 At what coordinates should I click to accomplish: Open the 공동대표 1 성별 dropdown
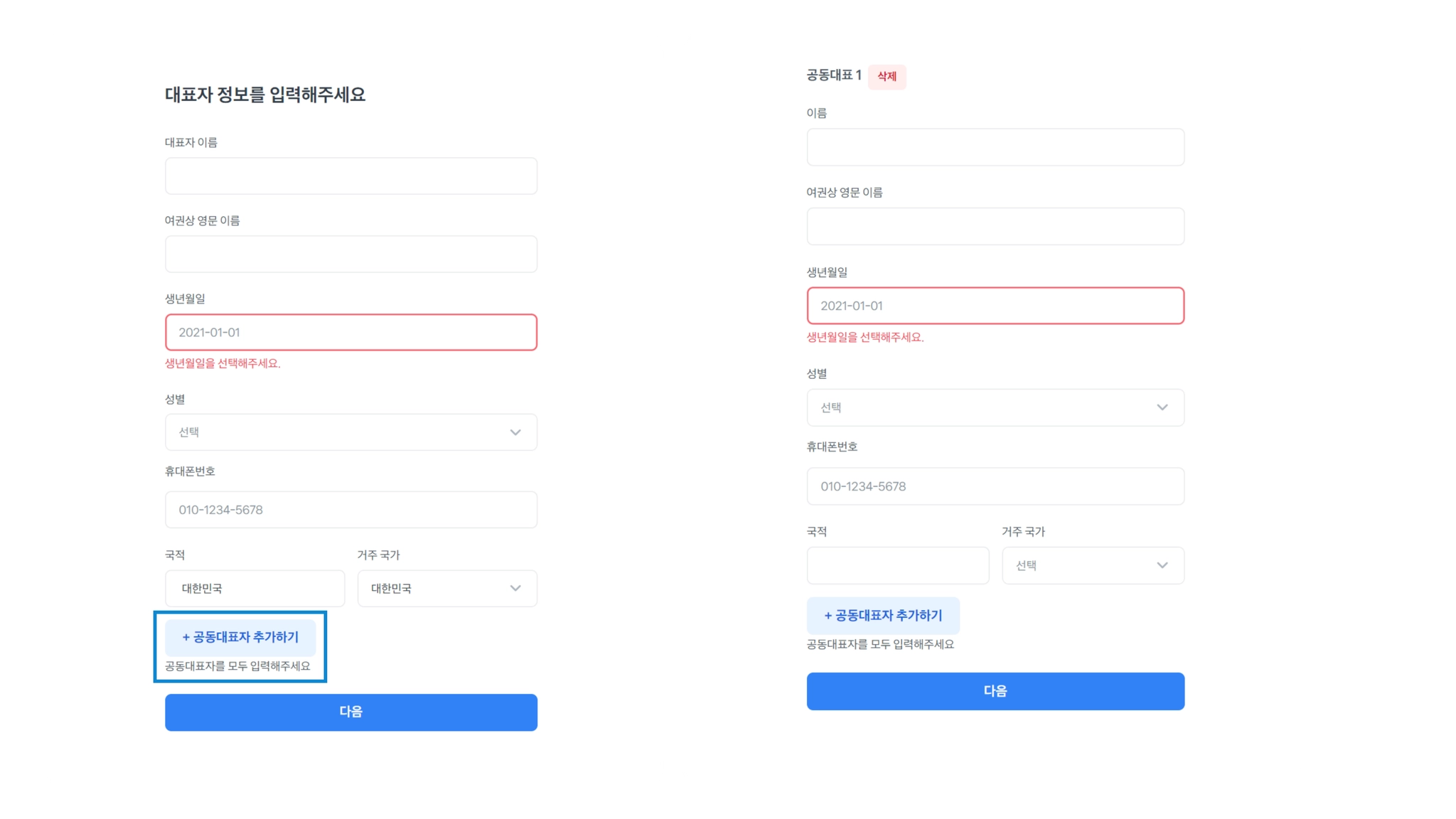pos(995,407)
